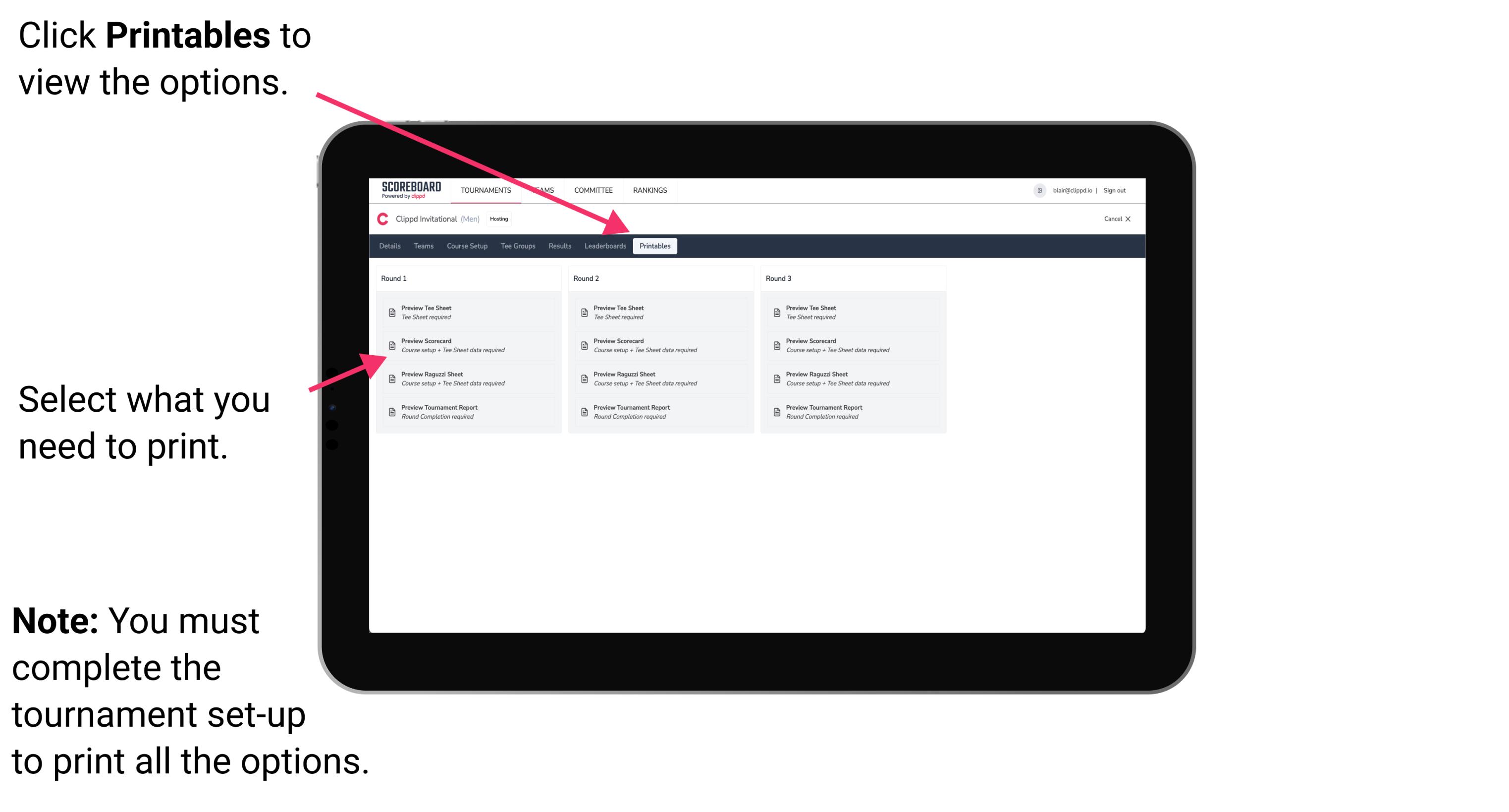Click the Printables tab
The image size is (1509, 812).
(x=654, y=246)
